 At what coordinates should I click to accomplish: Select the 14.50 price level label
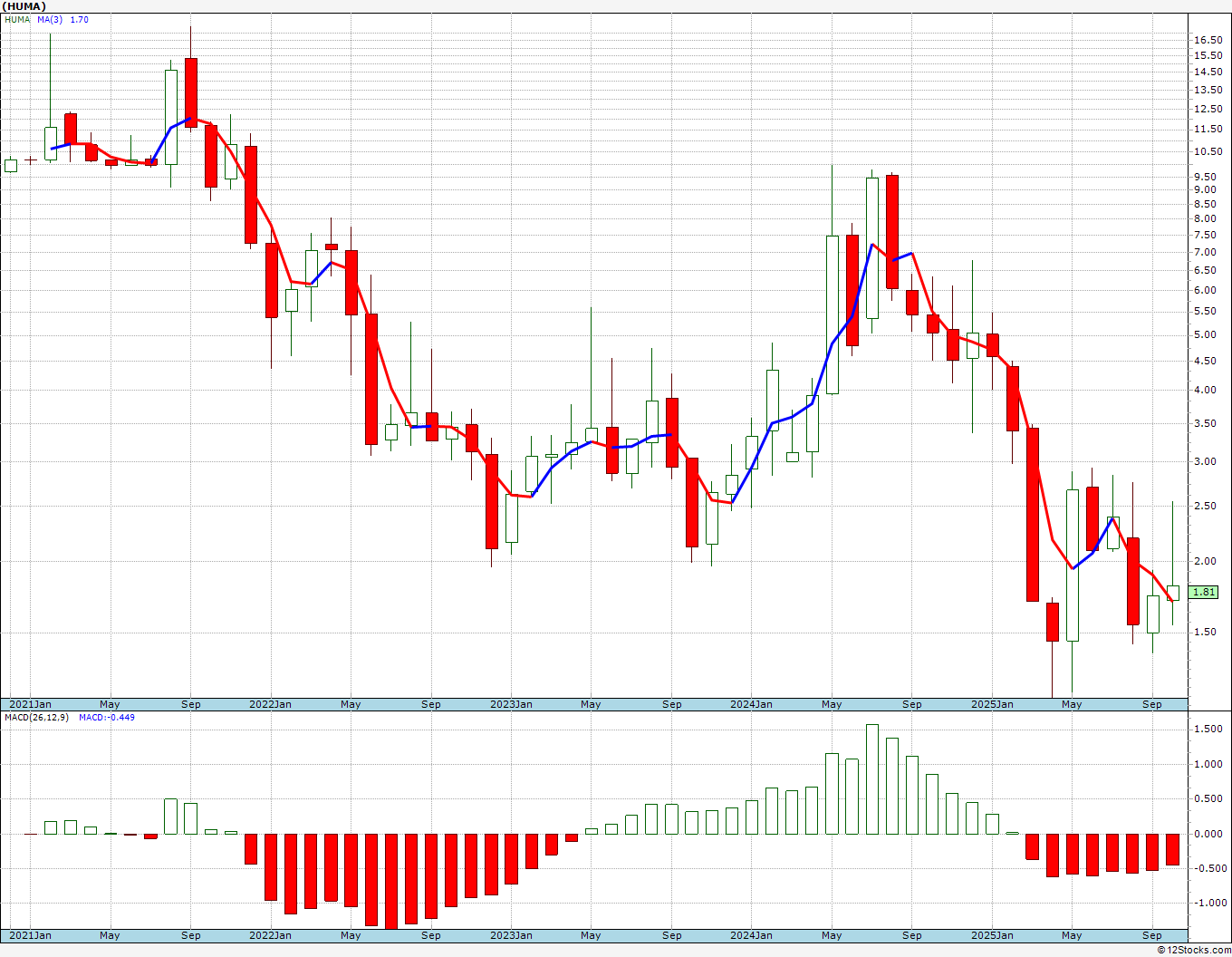click(x=1208, y=72)
